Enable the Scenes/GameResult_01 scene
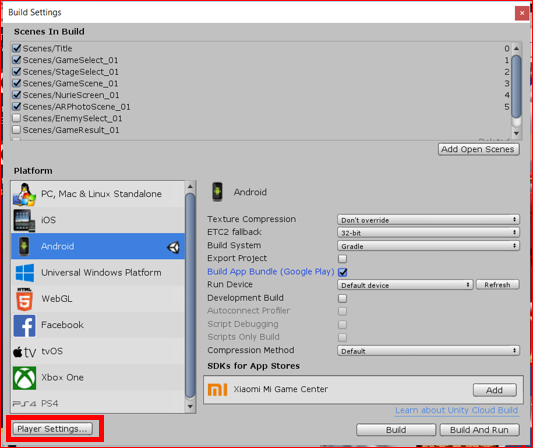The width and height of the screenshot is (533, 448). pos(16,130)
